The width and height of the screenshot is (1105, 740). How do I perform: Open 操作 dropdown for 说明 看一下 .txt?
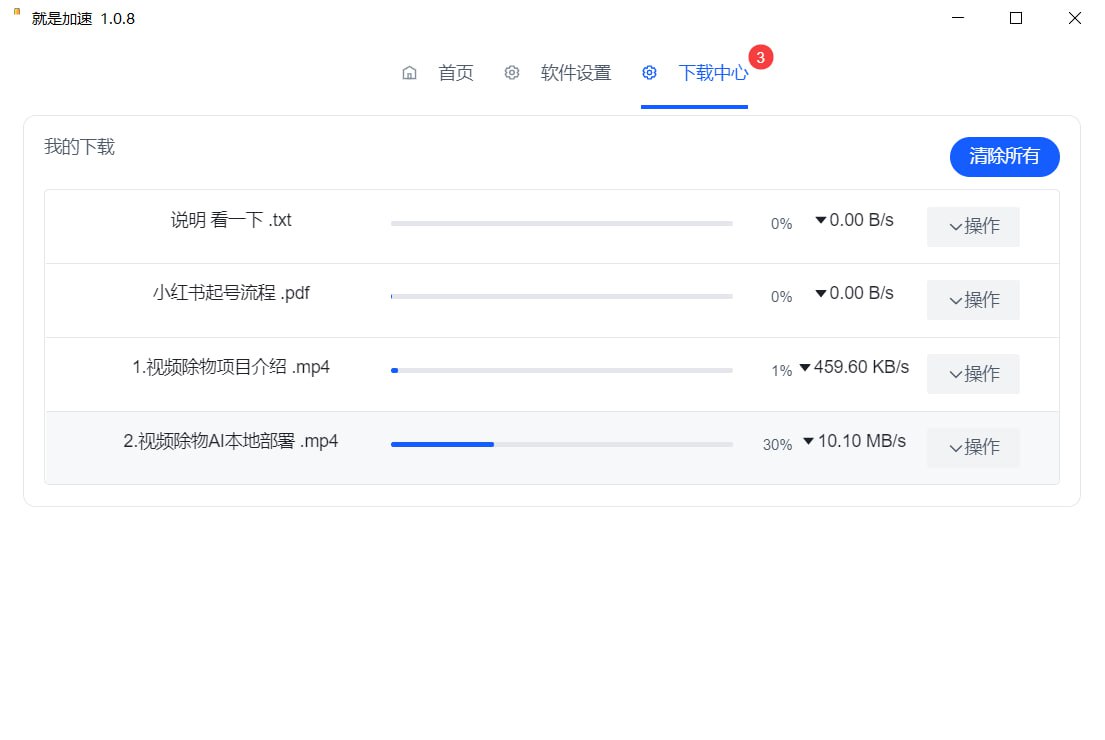973,226
